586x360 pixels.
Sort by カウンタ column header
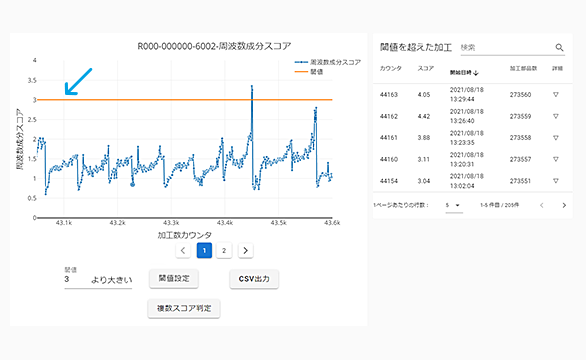(391, 68)
